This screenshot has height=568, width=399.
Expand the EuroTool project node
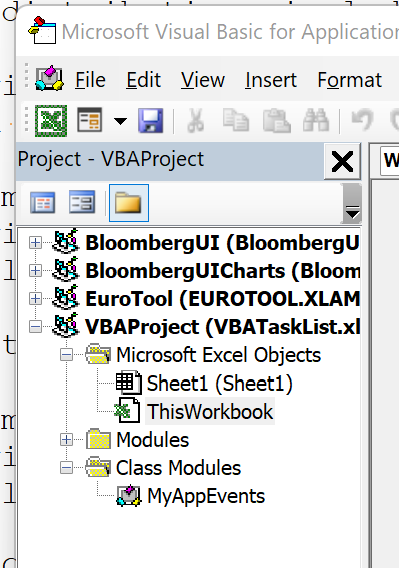coord(36,298)
